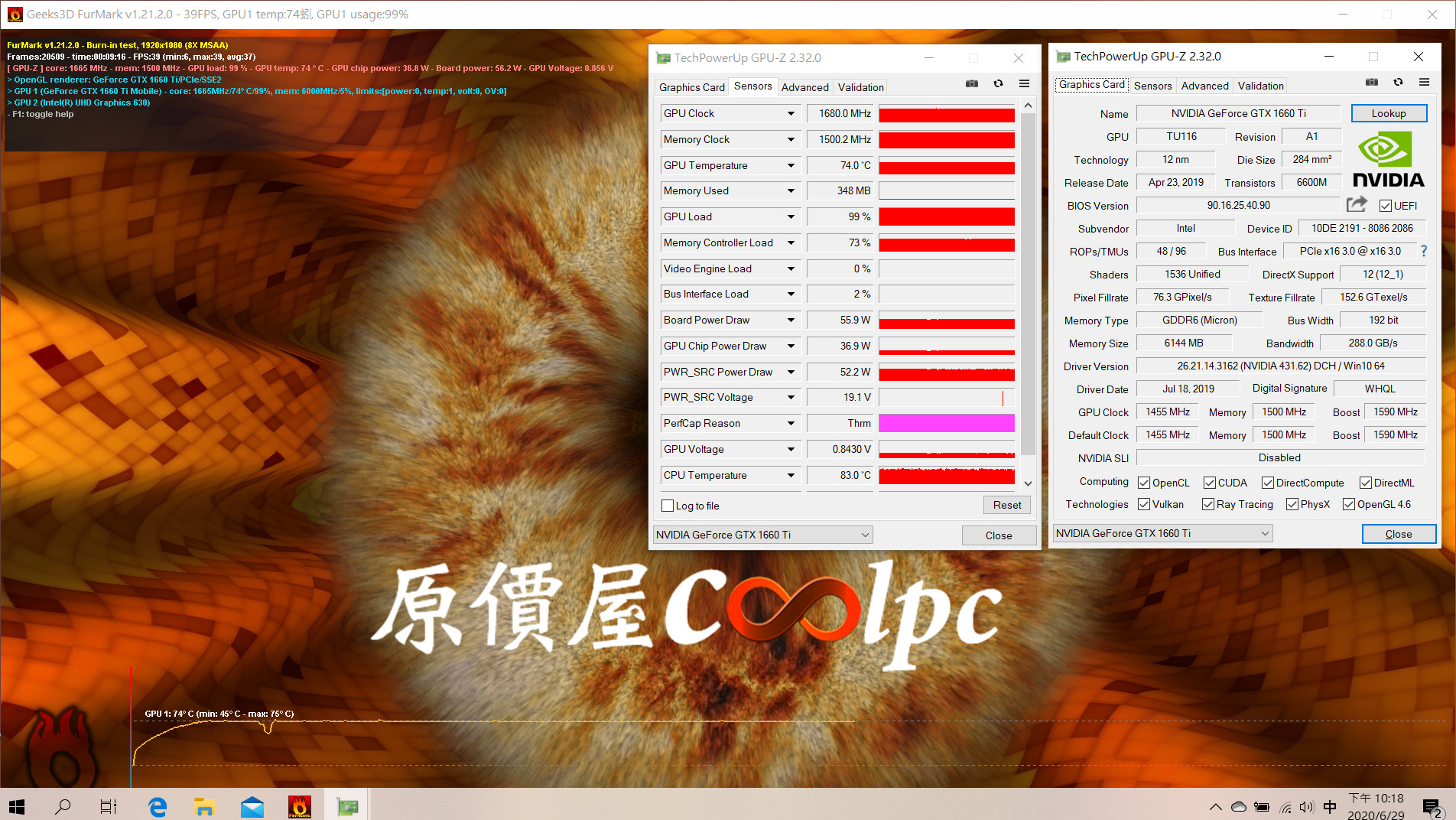
Task: Launch Microsoft Edge from the taskbar
Action: tap(158, 806)
